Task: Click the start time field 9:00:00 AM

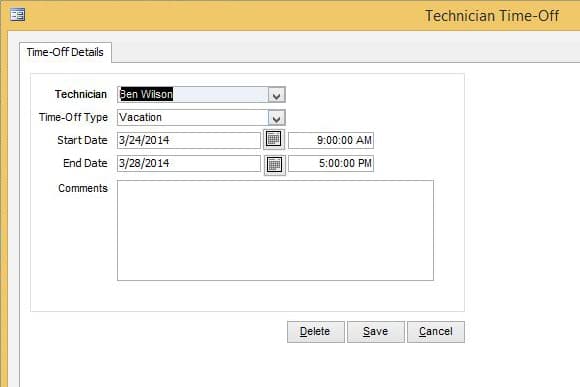Action: (331, 140)
